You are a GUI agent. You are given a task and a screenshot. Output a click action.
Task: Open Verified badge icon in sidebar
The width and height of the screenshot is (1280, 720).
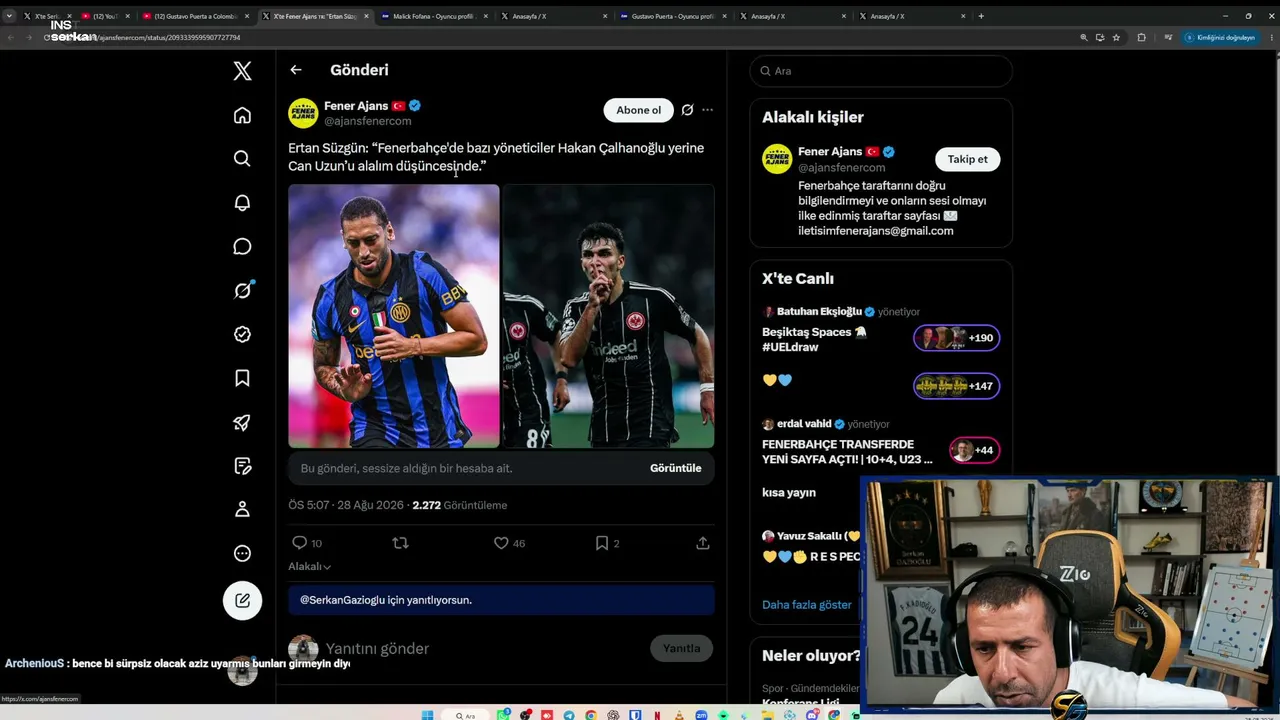pos(242,334)
